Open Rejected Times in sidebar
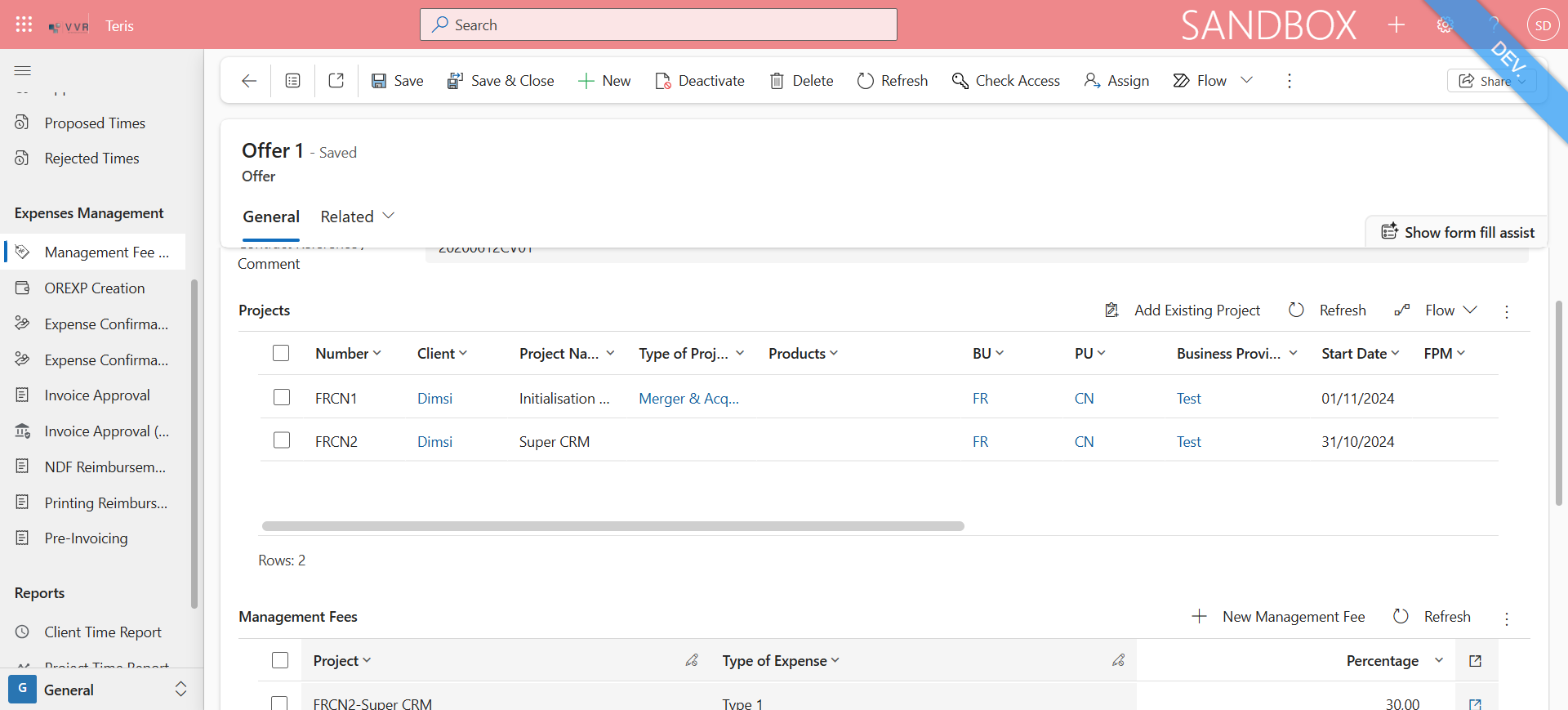The image size is (1568, 710). 91,159
